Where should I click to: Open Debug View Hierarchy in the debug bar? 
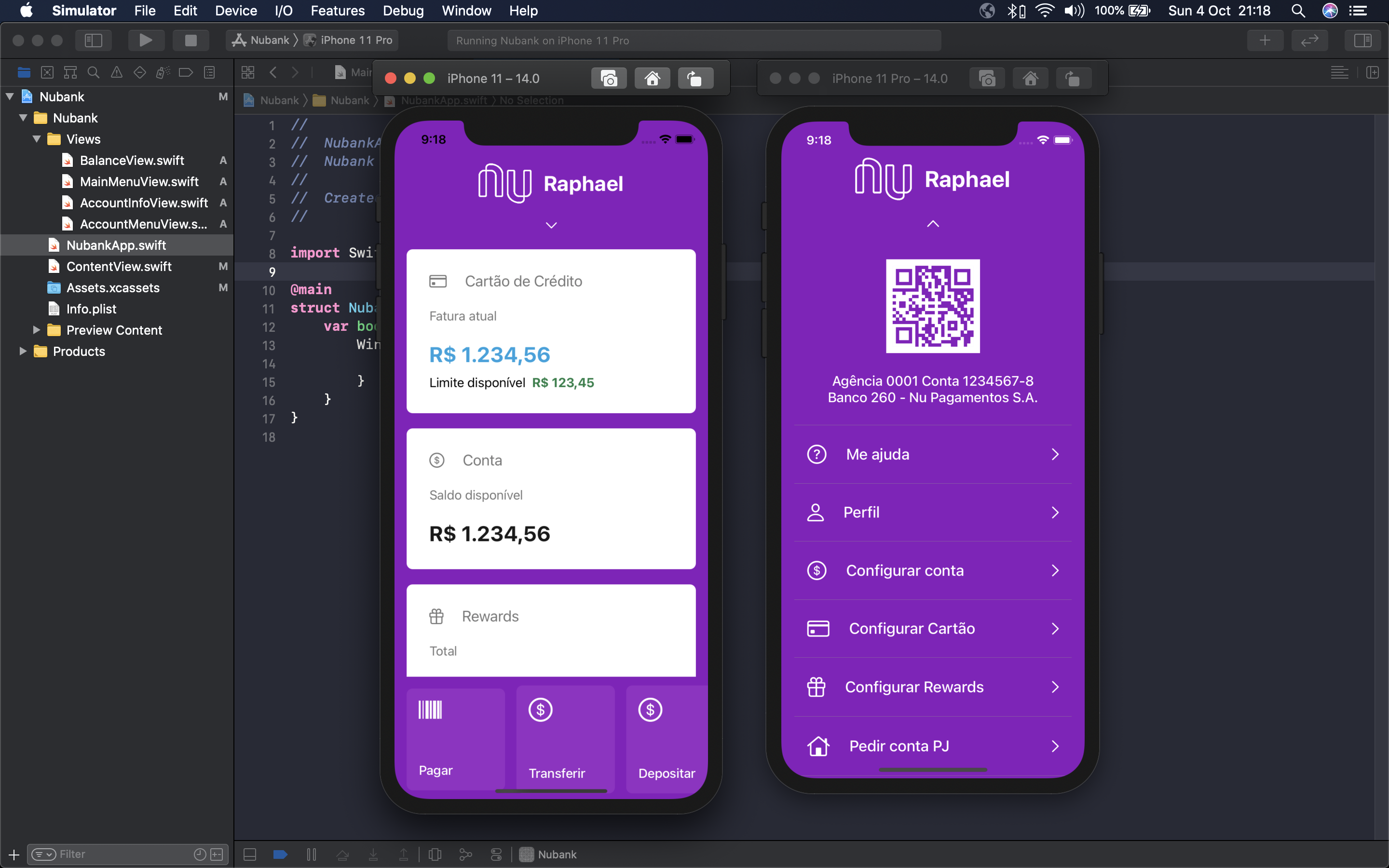435,854
